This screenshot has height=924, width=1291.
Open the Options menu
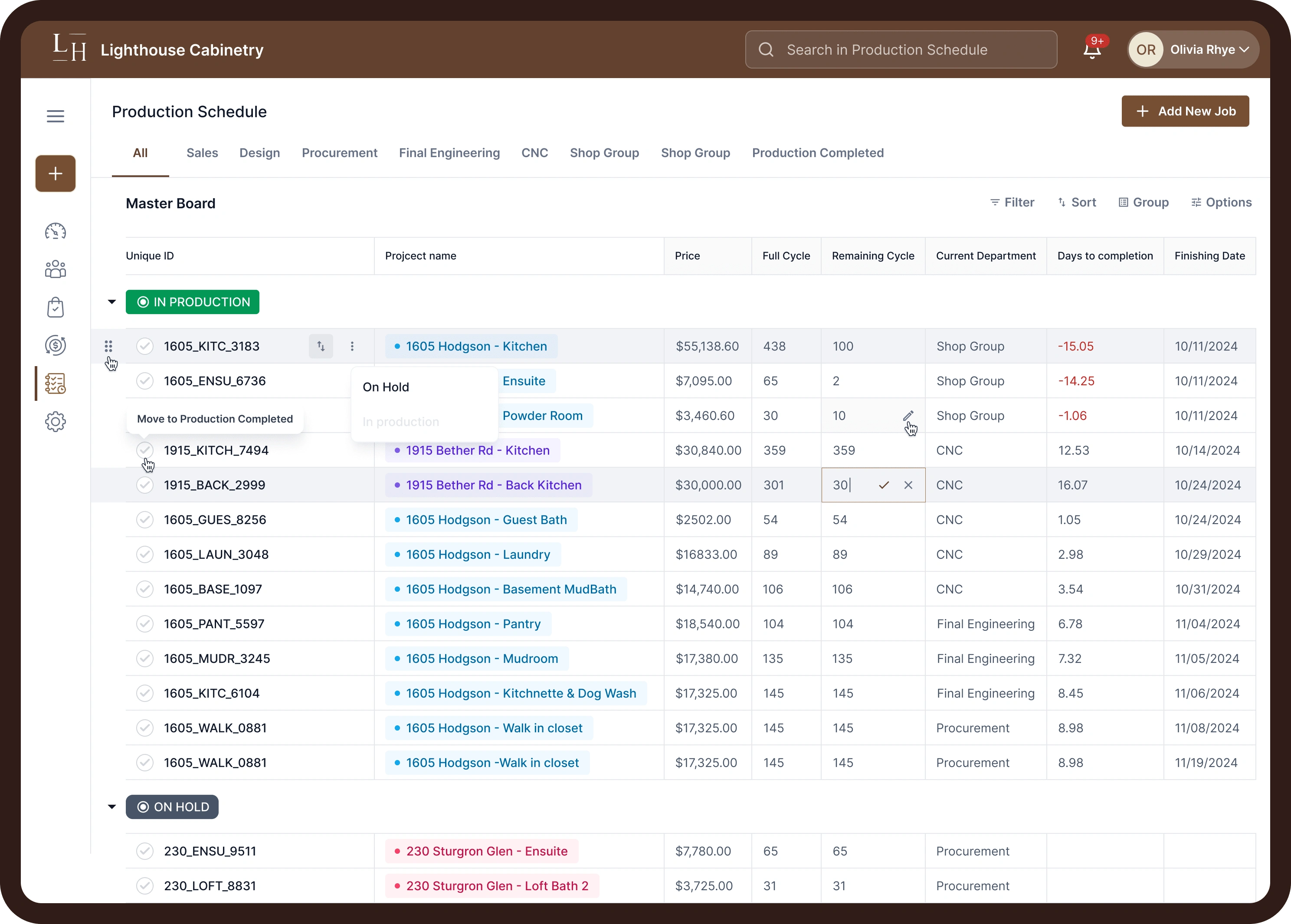(x=1221, y=203)
